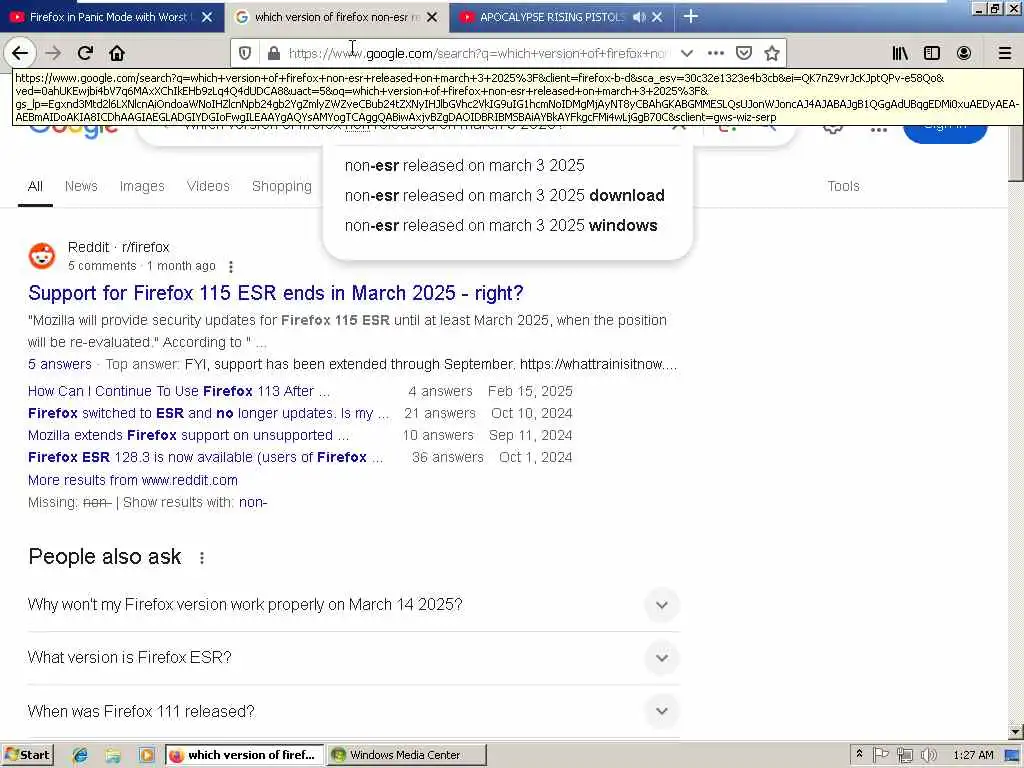Open the URL bar history dropdown arrow

click(x=686, y=53)
